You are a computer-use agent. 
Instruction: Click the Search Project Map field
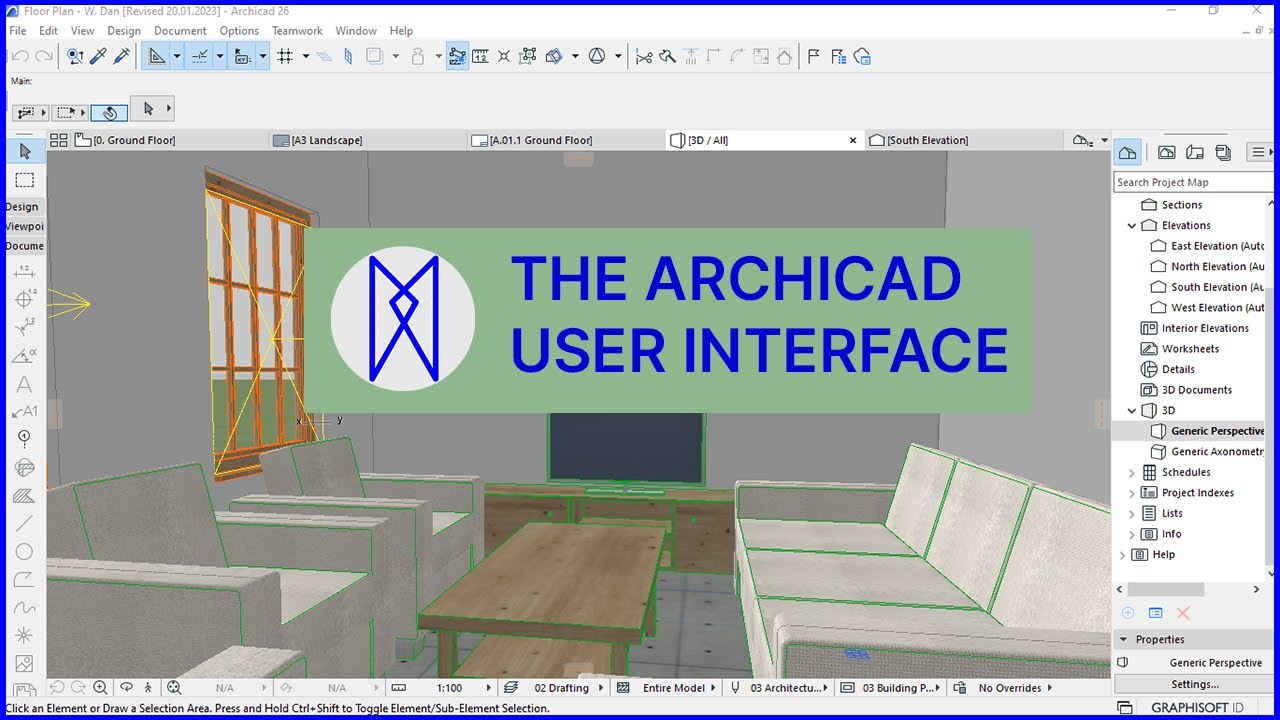1194,182
